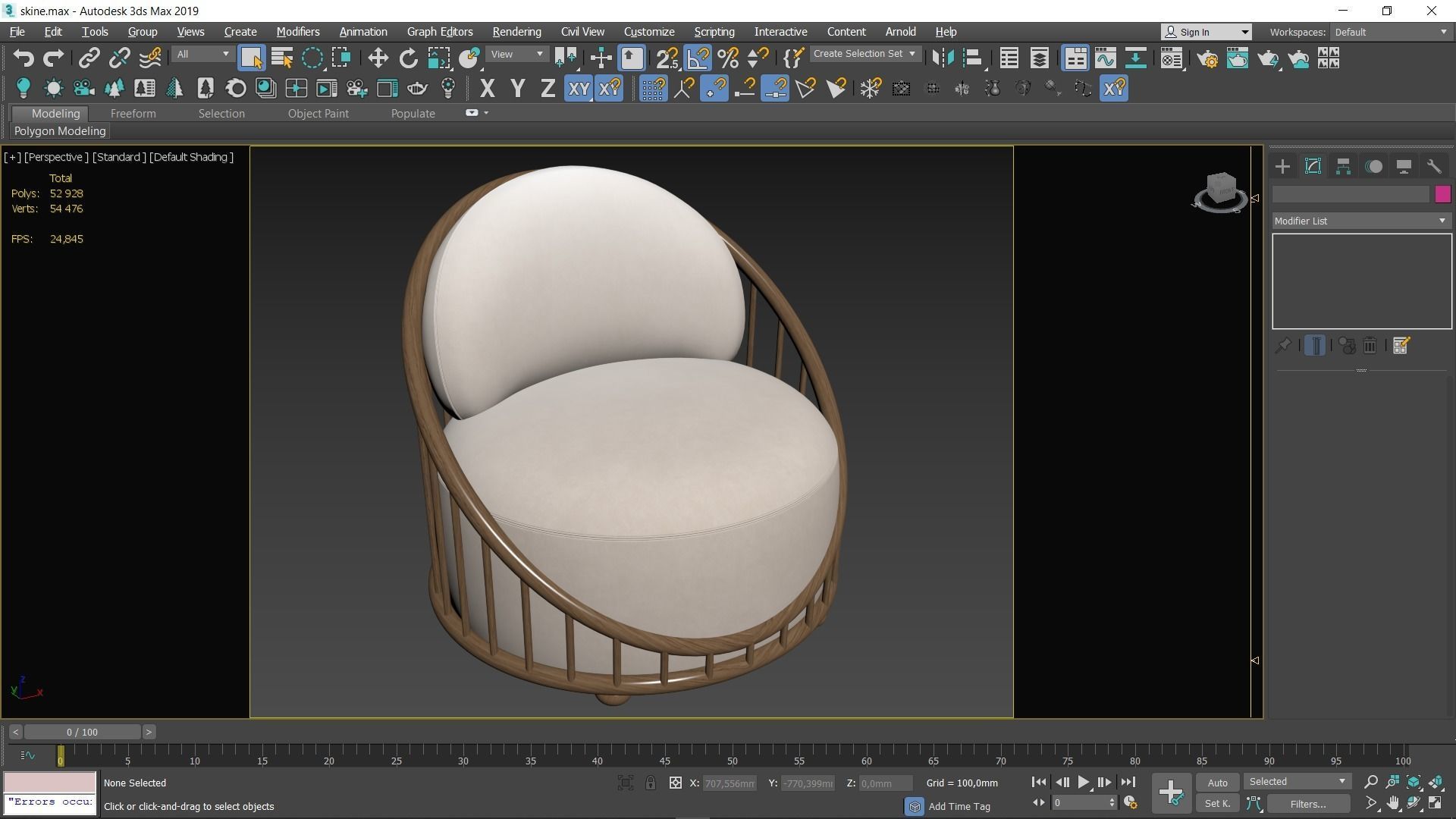Toggle Auto Key mode
The image size is (1456, 819).
click(1217, 783)
